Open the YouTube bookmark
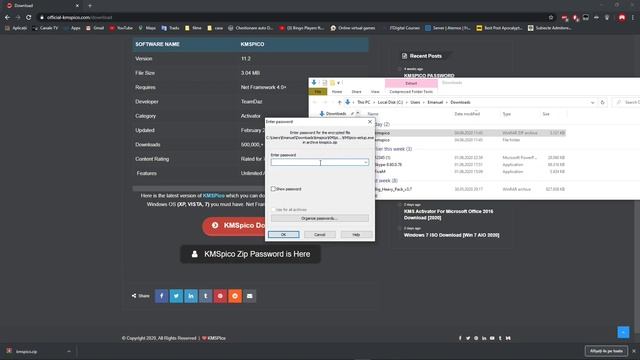 (x=121, y=28)
